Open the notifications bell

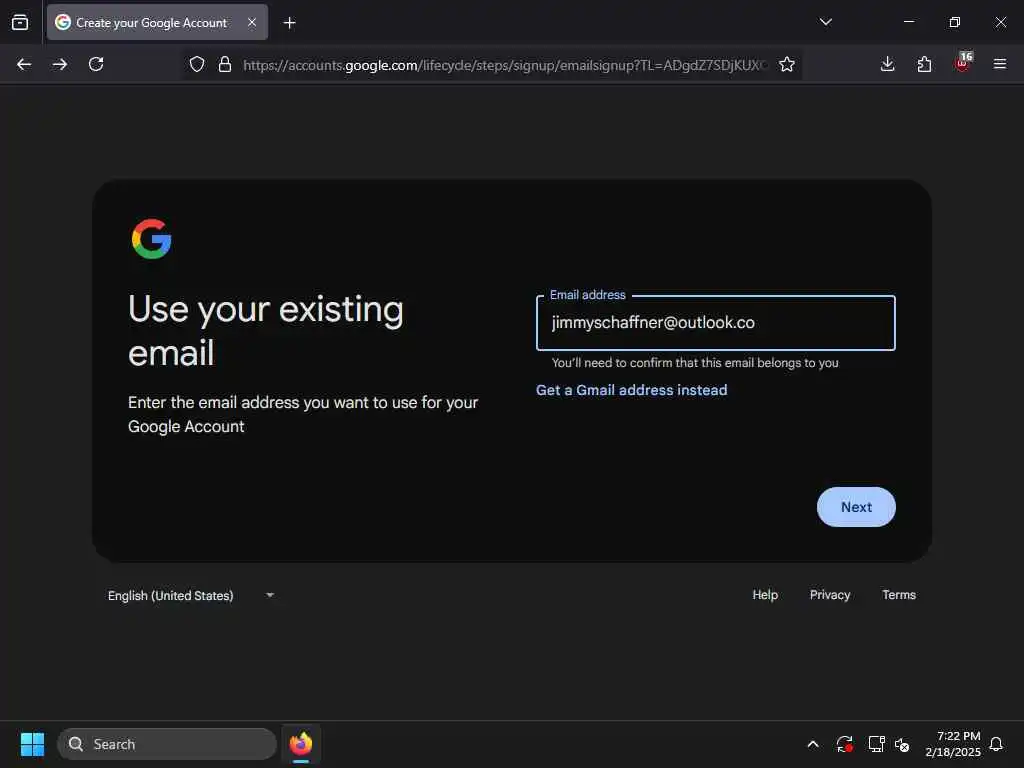(x=996, y=744)
